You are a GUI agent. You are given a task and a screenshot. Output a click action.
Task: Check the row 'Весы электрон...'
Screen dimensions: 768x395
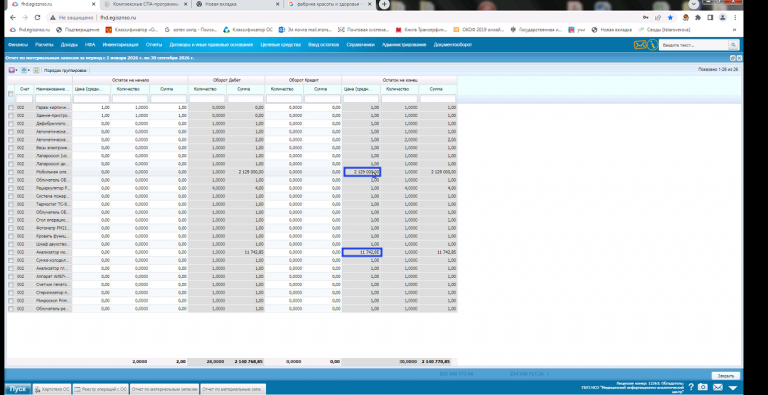point(11,148)
